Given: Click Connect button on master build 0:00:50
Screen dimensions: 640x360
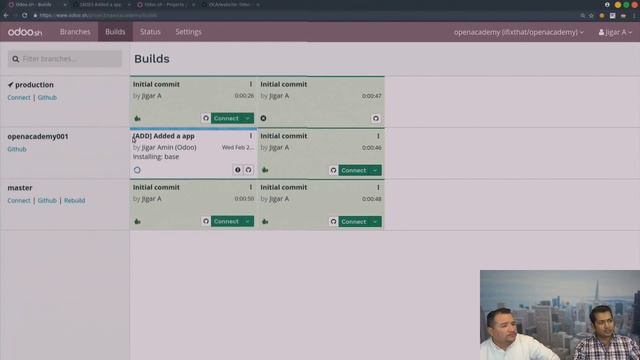Looking at the screenshot, I should pyautogui.click(x=226, y=221).
